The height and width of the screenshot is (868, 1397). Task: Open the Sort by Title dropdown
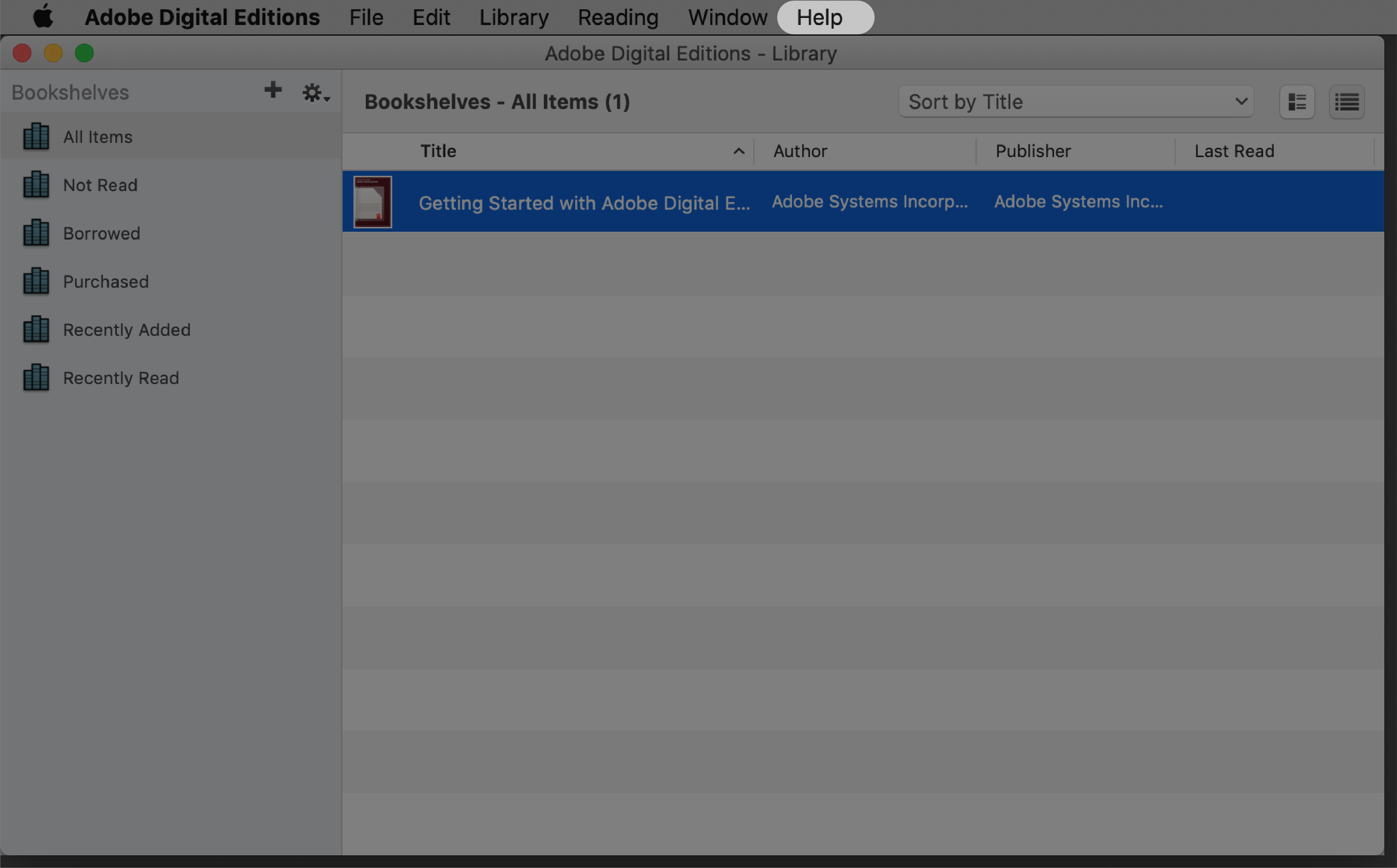1075,101
